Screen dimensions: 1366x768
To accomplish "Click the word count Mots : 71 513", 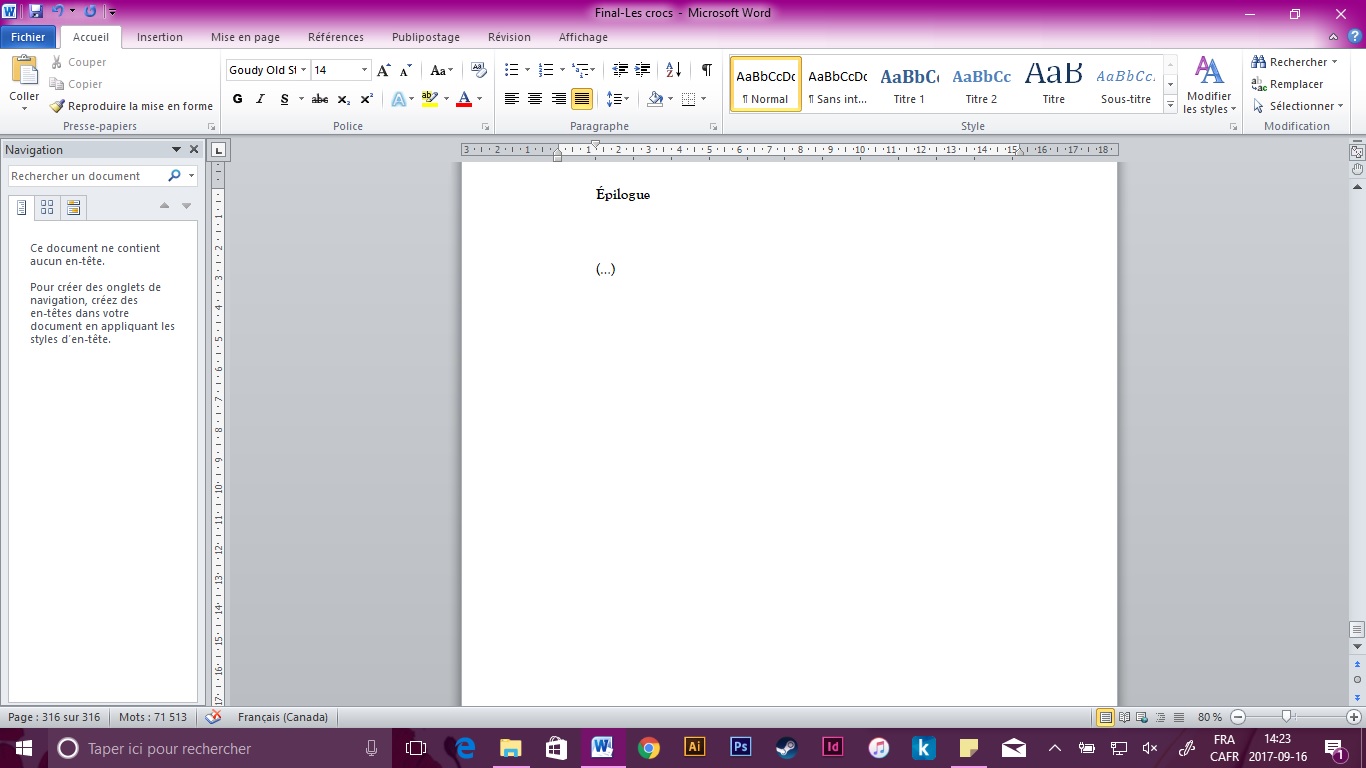I will point(153,717).
